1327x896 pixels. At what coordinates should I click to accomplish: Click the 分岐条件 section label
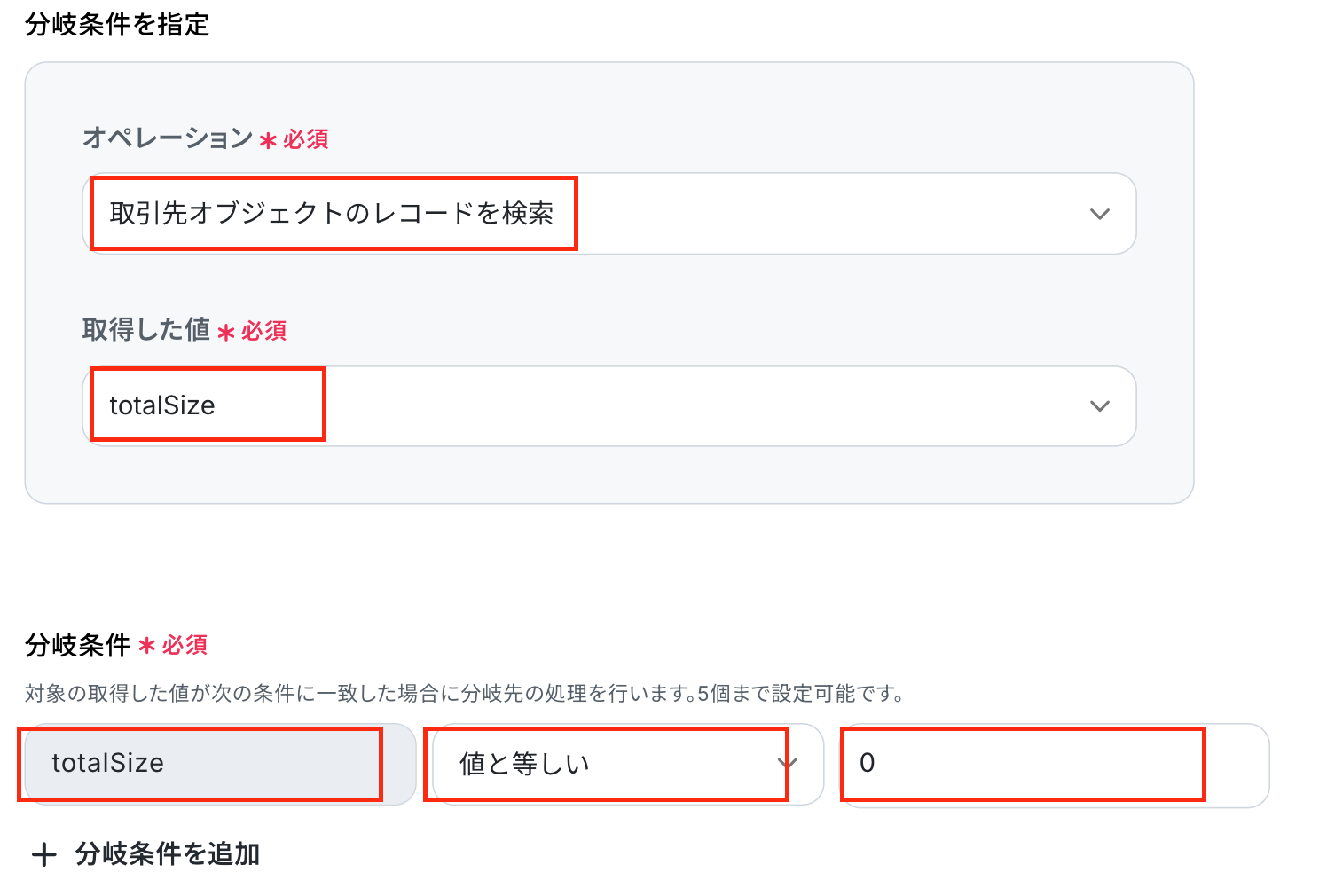78,644
